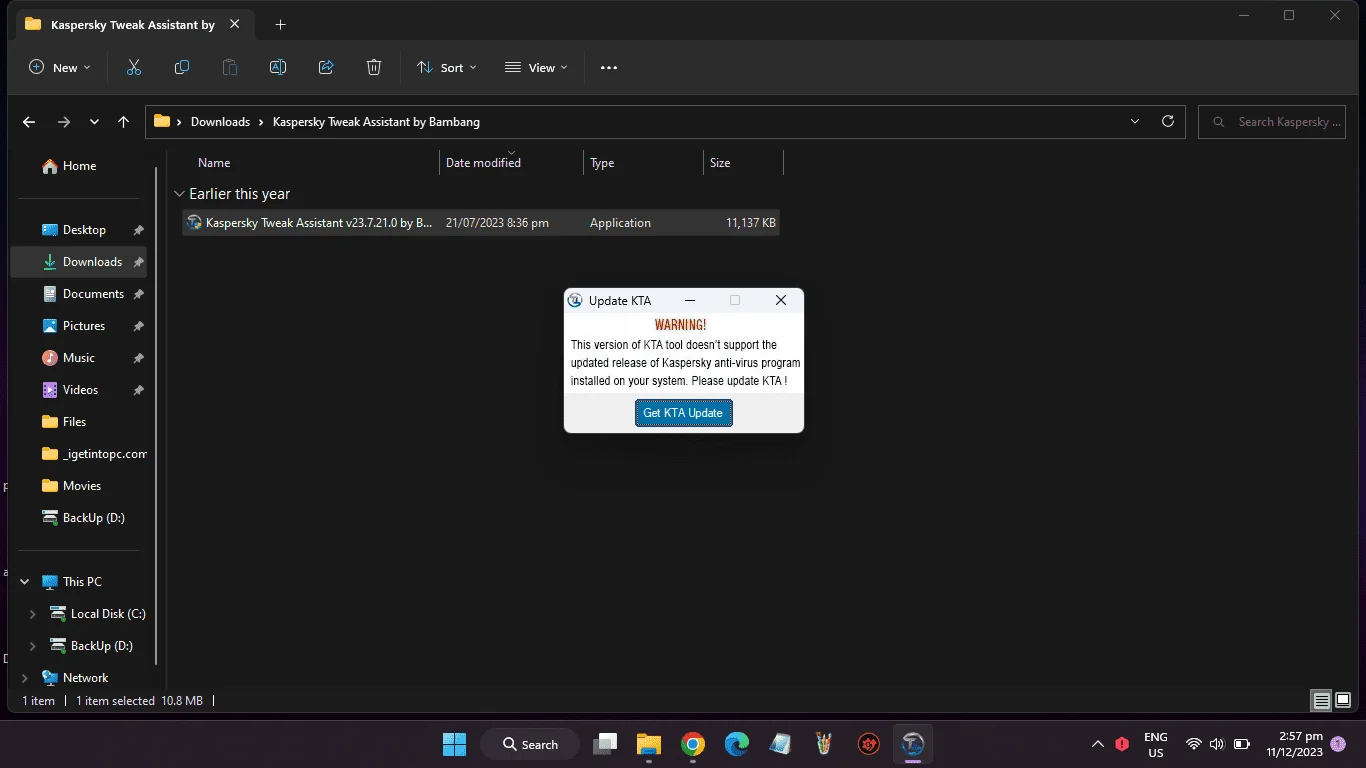Open the New dropdown menu
1366x768 pixels.
pos(59,67)
